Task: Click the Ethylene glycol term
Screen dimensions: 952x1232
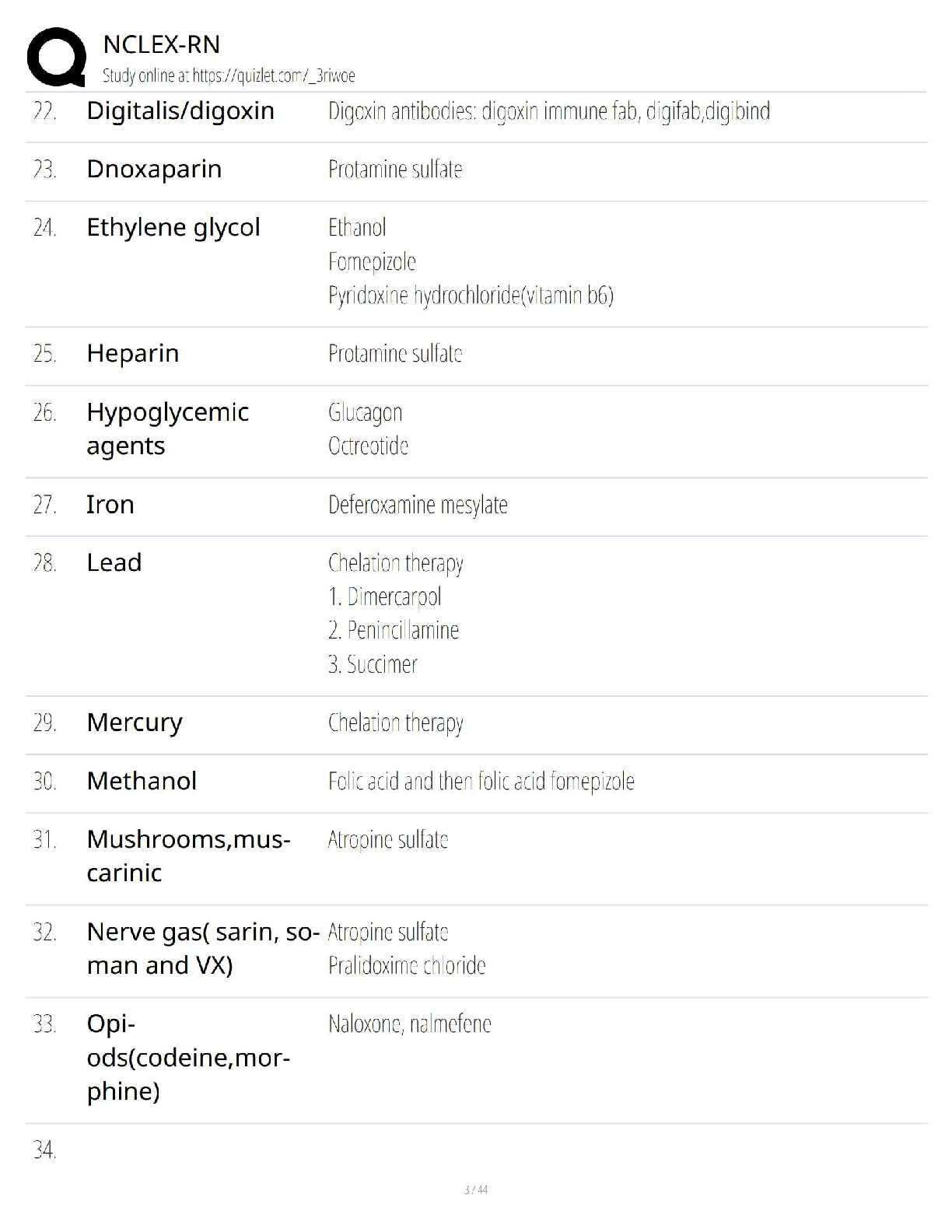Action: tap(173, 227)
